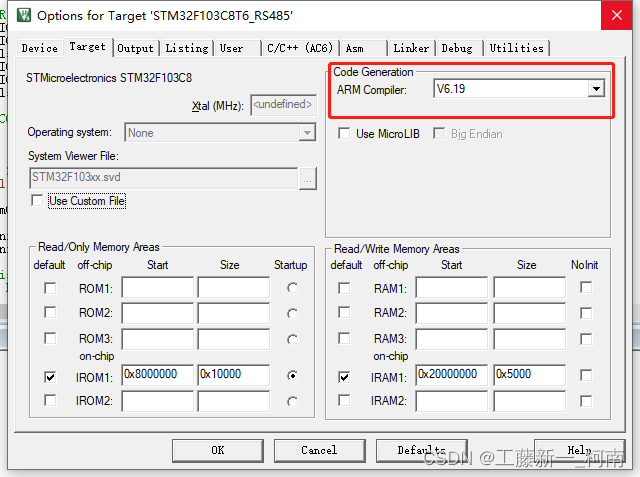Image resolution: width=640 pixels, height=477 pixels.
Task: Switch to C/C++ (AC6) tab
Action: (x=300, y=48)
